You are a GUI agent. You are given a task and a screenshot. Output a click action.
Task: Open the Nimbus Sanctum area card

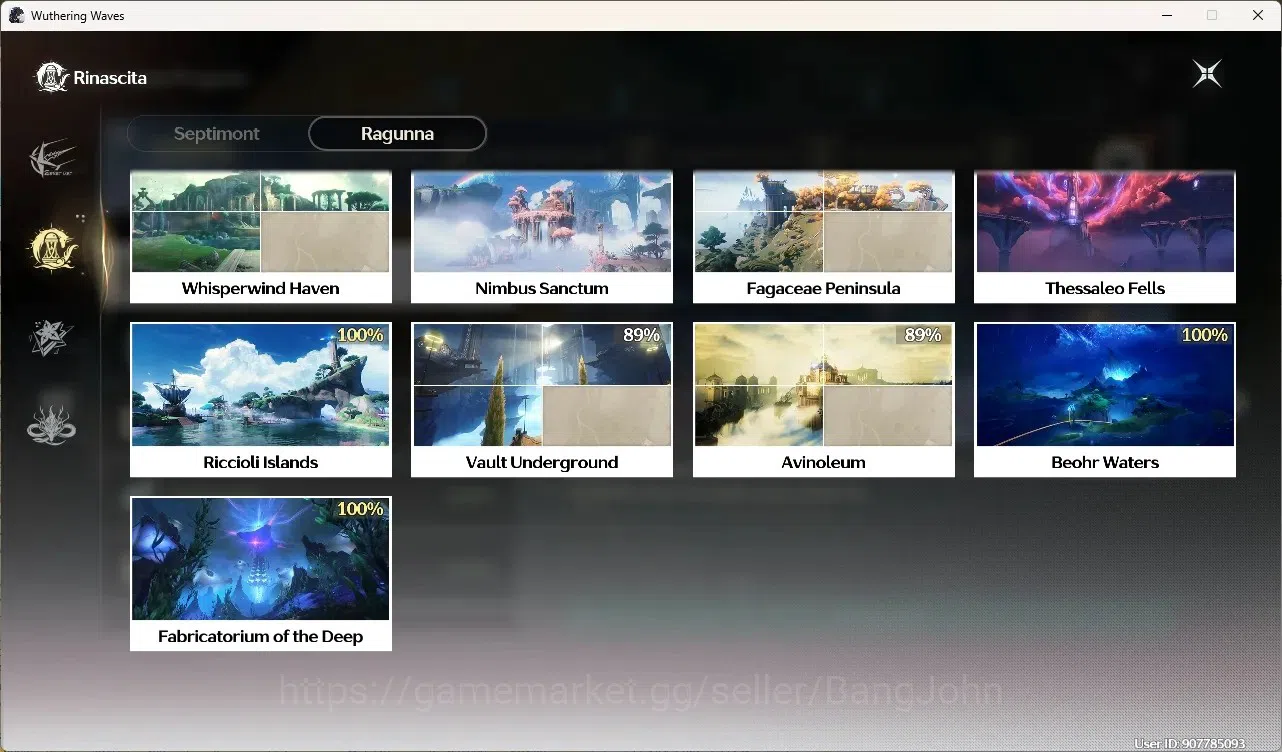pyautogui.click(x=542, y=237)
